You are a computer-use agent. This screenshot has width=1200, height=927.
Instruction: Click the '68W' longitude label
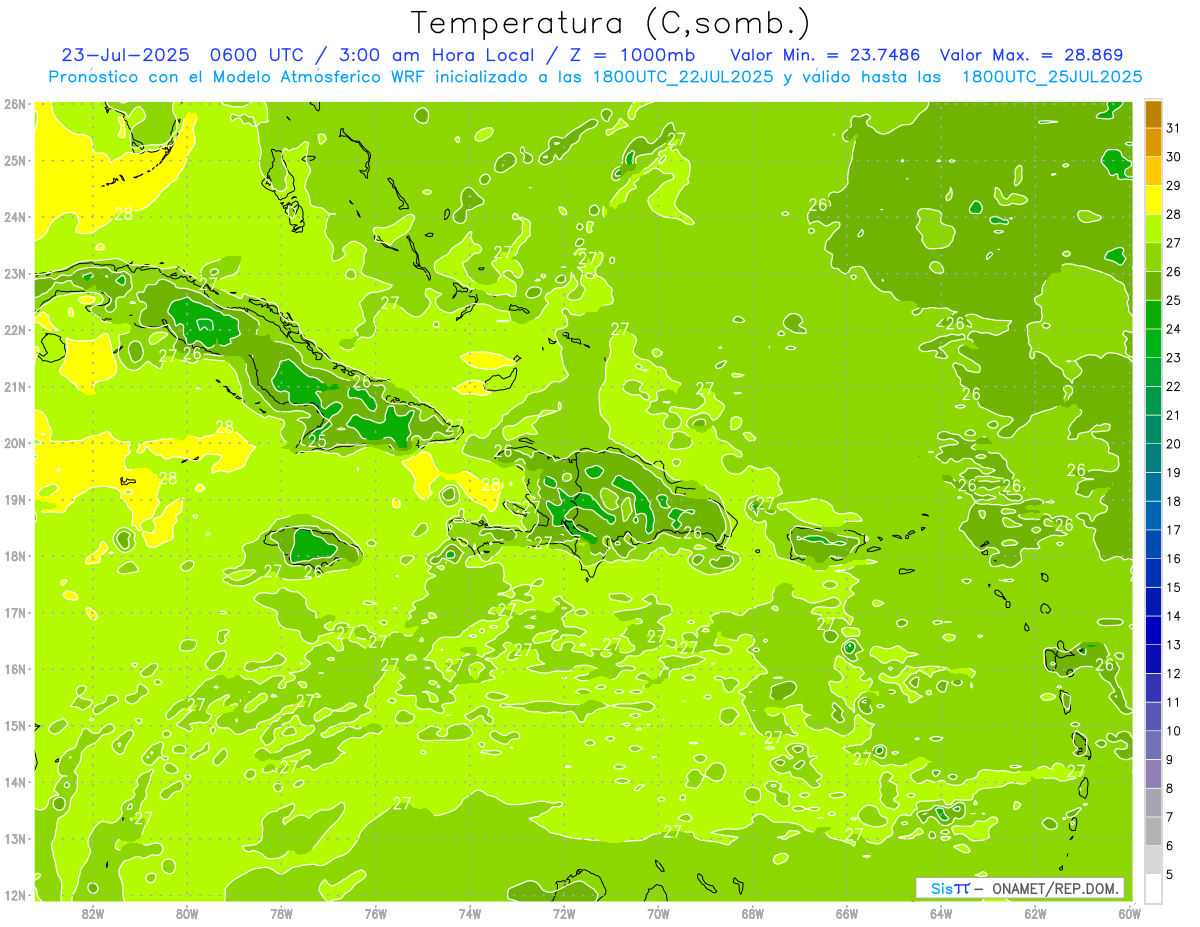753,912
